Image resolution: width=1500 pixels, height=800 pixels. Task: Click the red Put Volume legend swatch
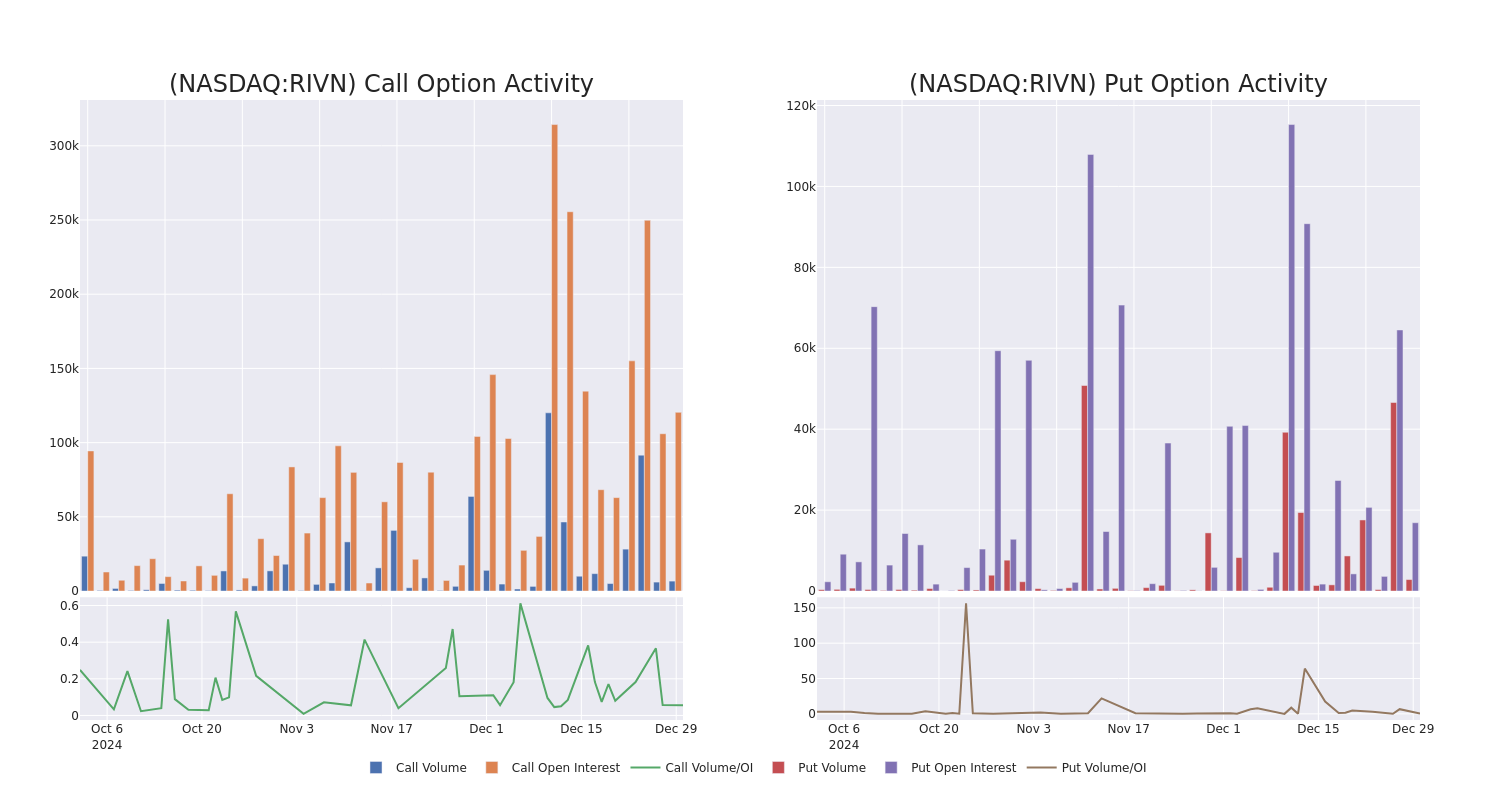click(778, 768)
